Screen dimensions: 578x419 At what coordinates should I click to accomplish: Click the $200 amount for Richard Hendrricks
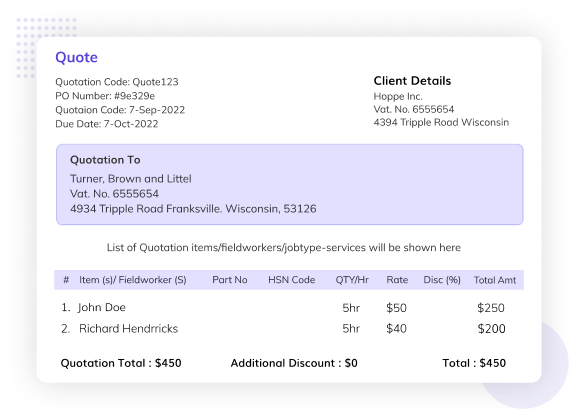point(491,329)
